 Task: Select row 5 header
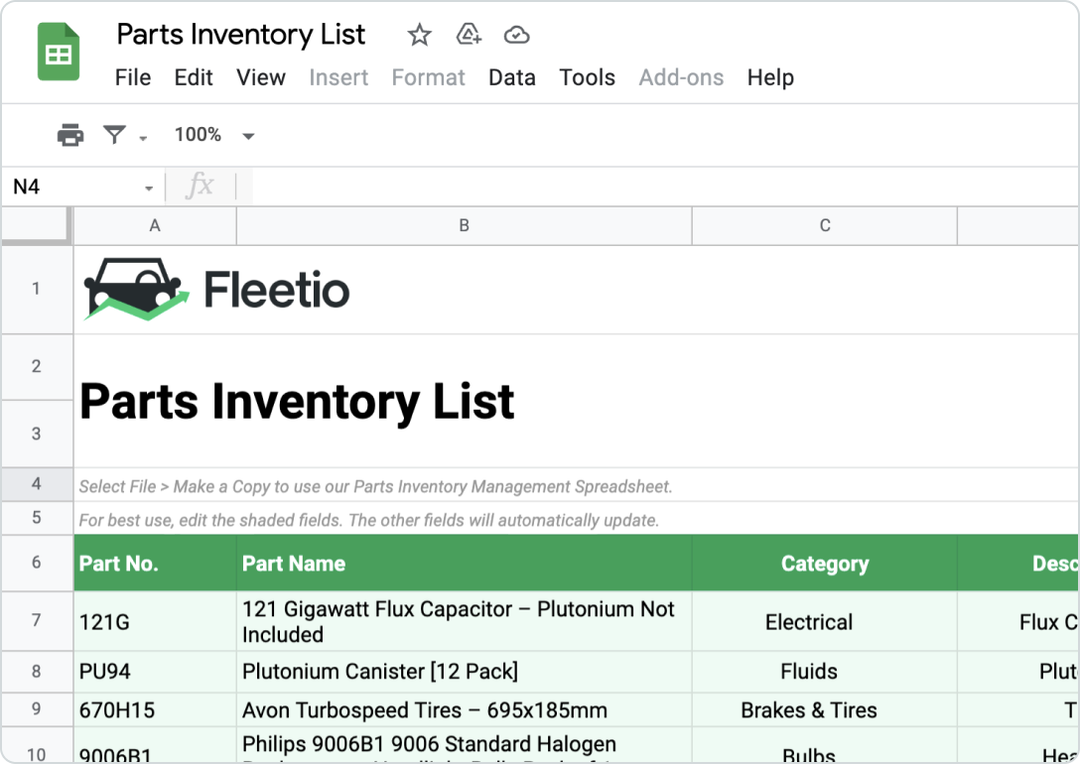pos(37,518)
